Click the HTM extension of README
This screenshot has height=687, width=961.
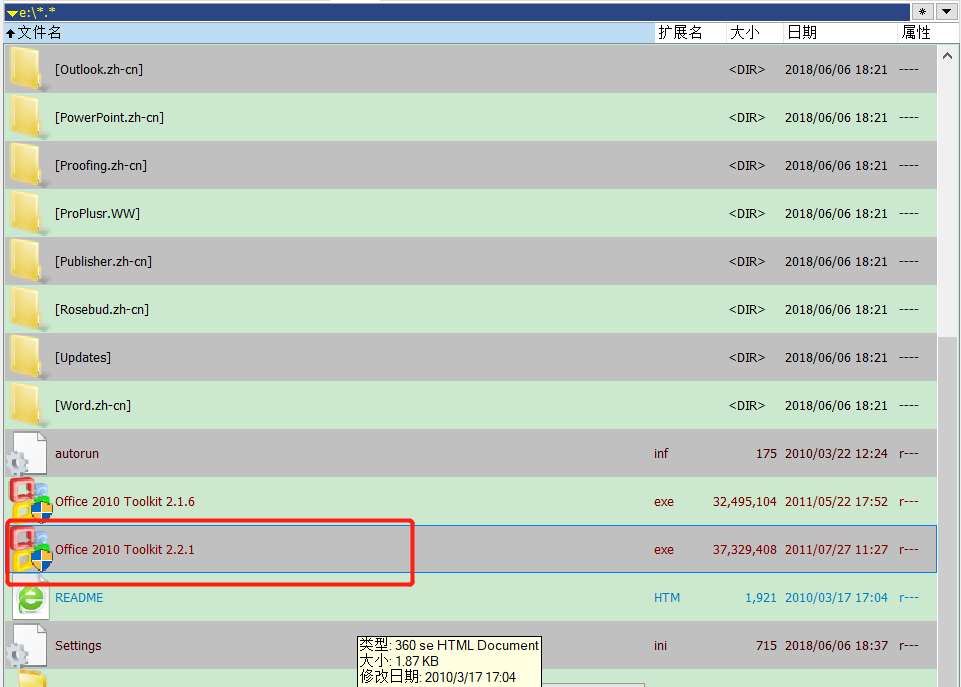click(x=667, y=598)
